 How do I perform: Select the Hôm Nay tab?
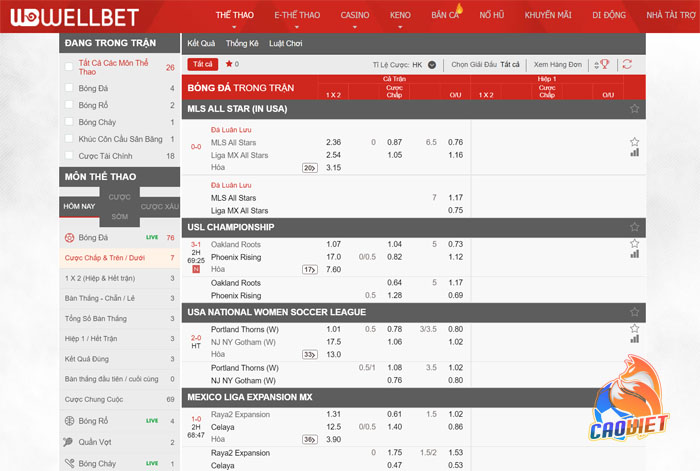point(79,206)
